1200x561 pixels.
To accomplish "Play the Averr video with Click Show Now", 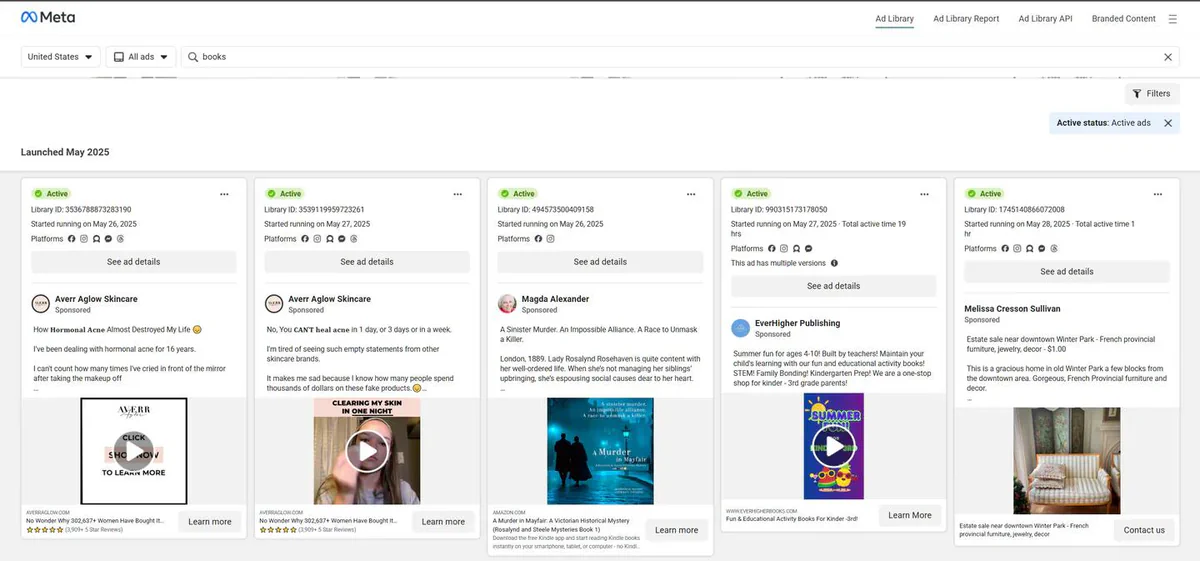I will coord(134,450).
